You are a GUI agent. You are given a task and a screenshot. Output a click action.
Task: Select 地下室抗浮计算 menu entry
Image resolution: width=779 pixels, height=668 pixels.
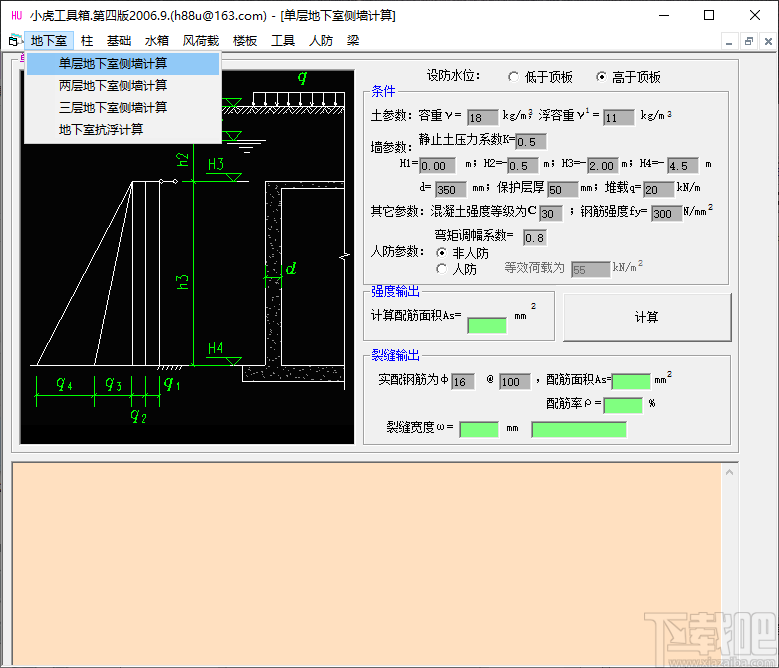pos(123,130)
